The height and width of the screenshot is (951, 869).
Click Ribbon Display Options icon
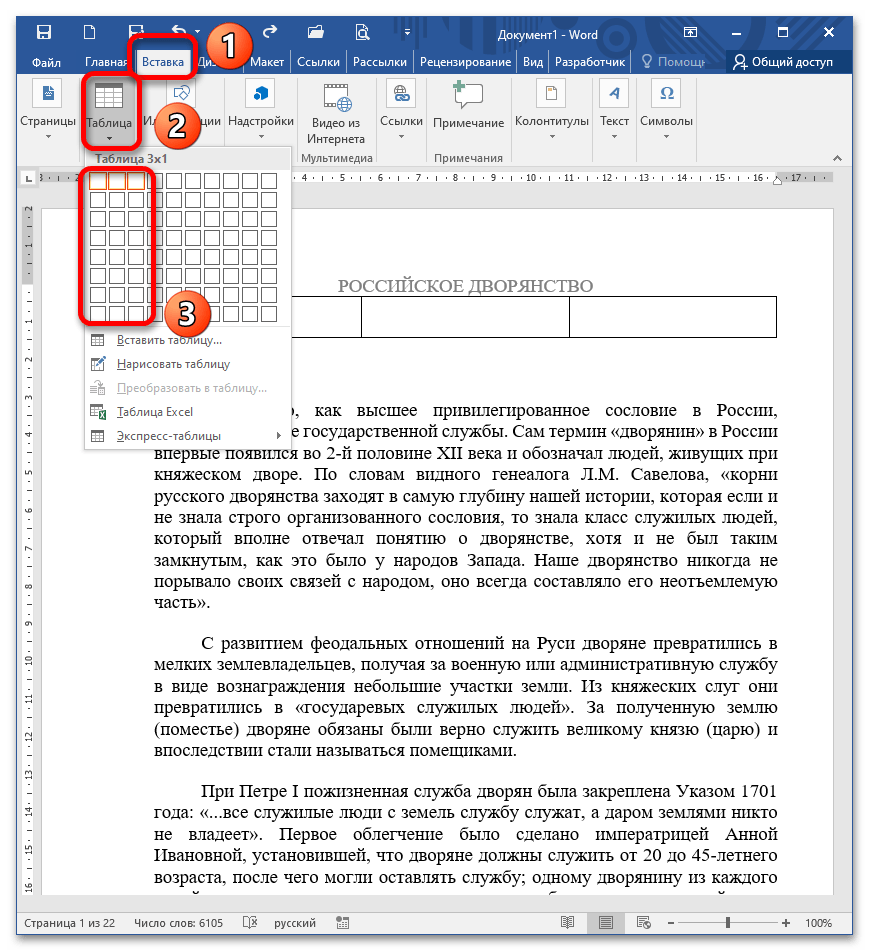[x=690, y=33]
